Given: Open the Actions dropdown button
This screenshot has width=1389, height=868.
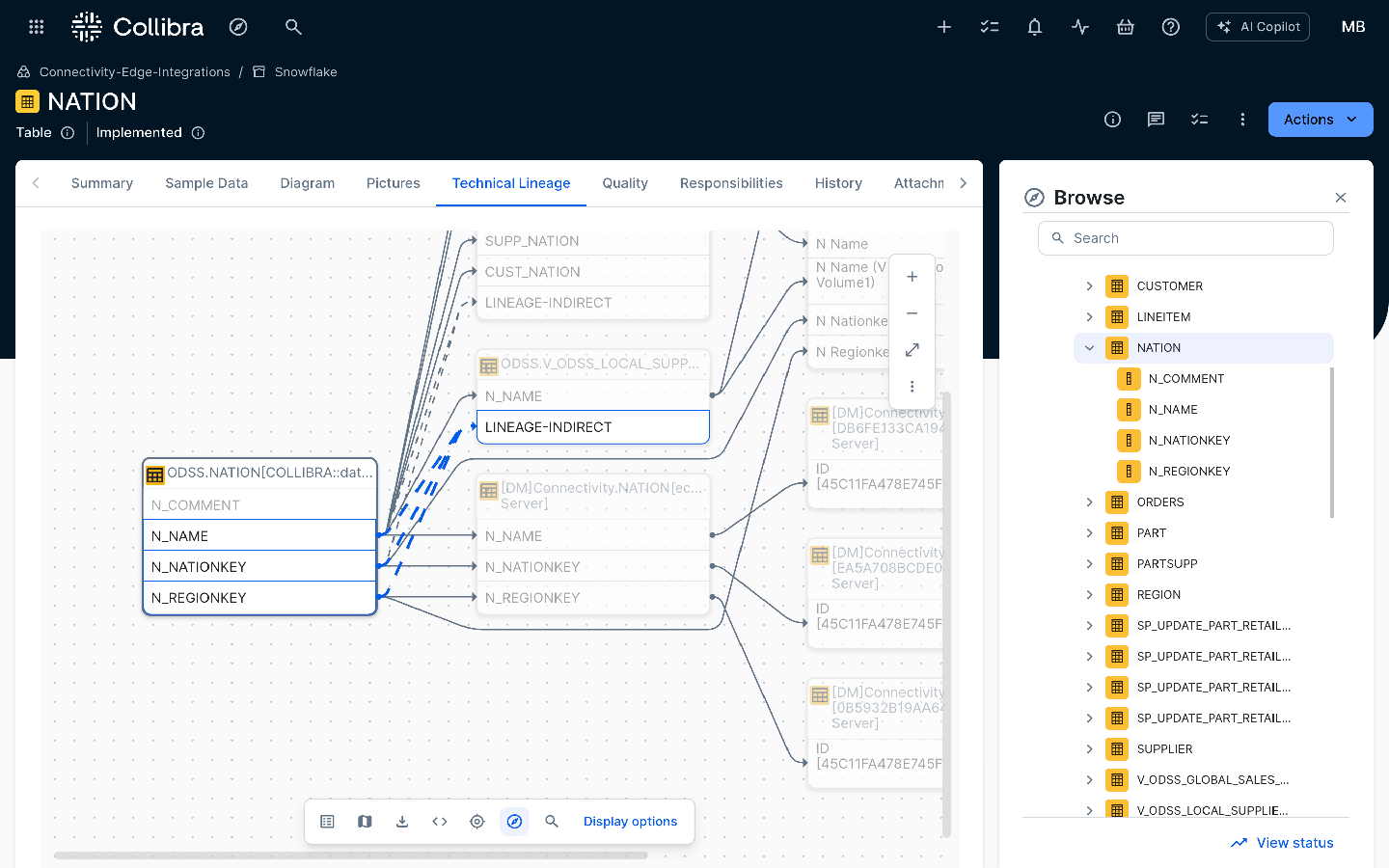Looking at the screenshot, I should tap(1320, 120).
